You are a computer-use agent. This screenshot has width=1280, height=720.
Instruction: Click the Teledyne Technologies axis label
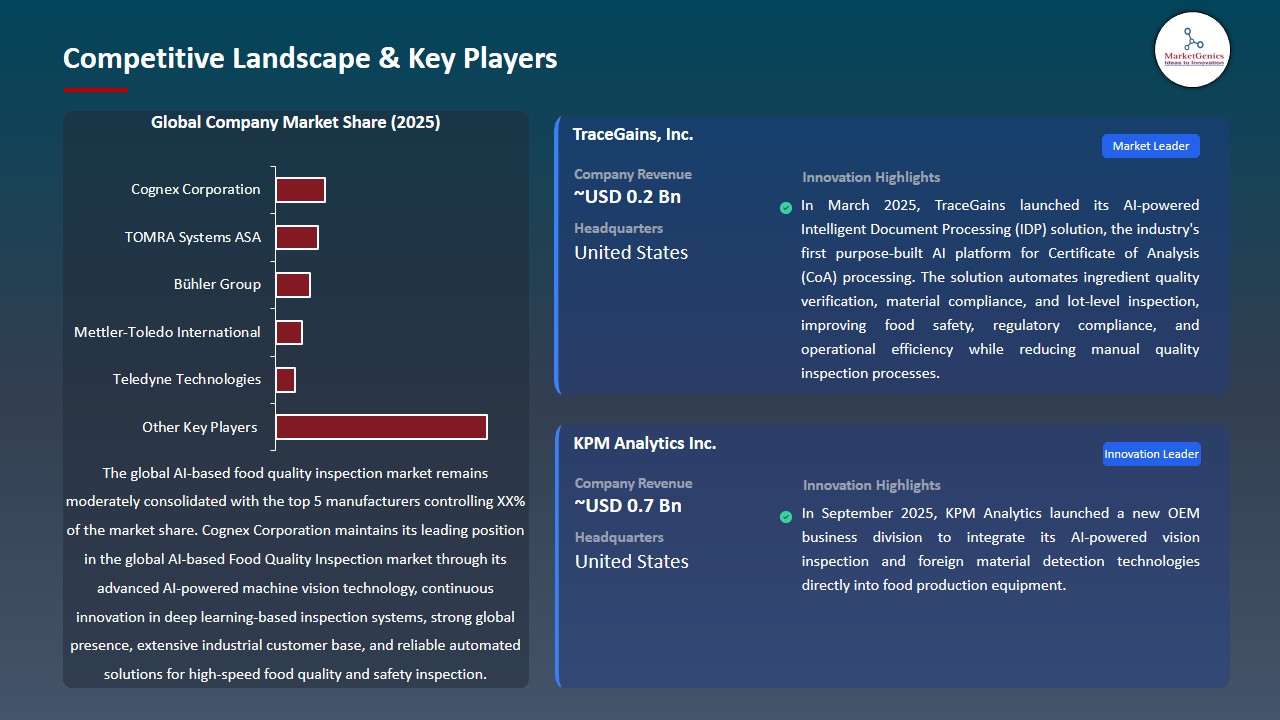(187, 379)
